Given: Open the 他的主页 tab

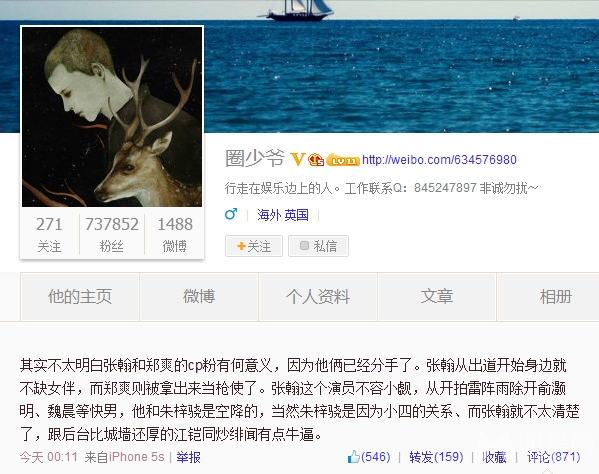Looking at the screenshot, I should 80,296.
